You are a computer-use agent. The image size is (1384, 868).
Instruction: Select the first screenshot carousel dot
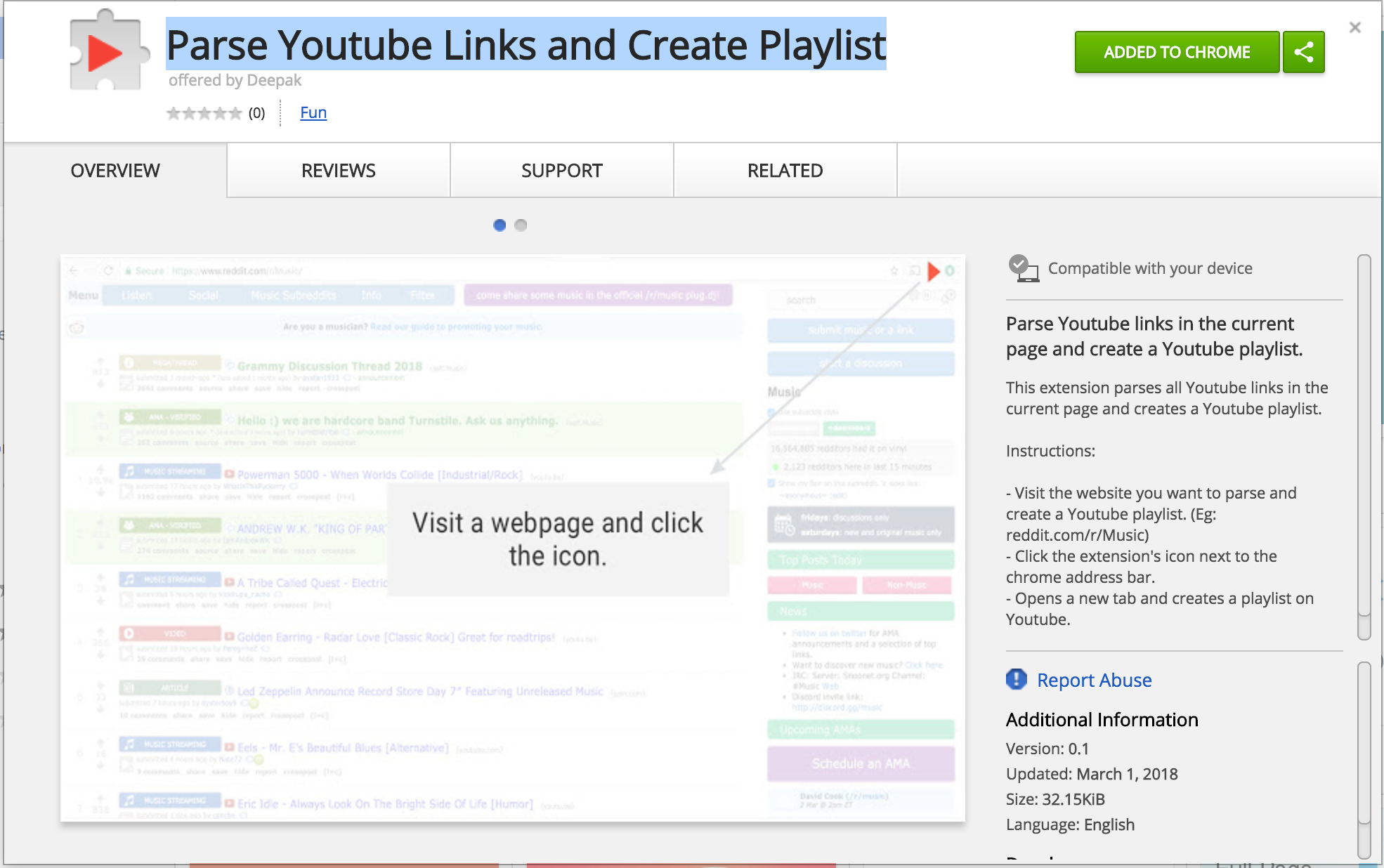[x=500, y=225]
